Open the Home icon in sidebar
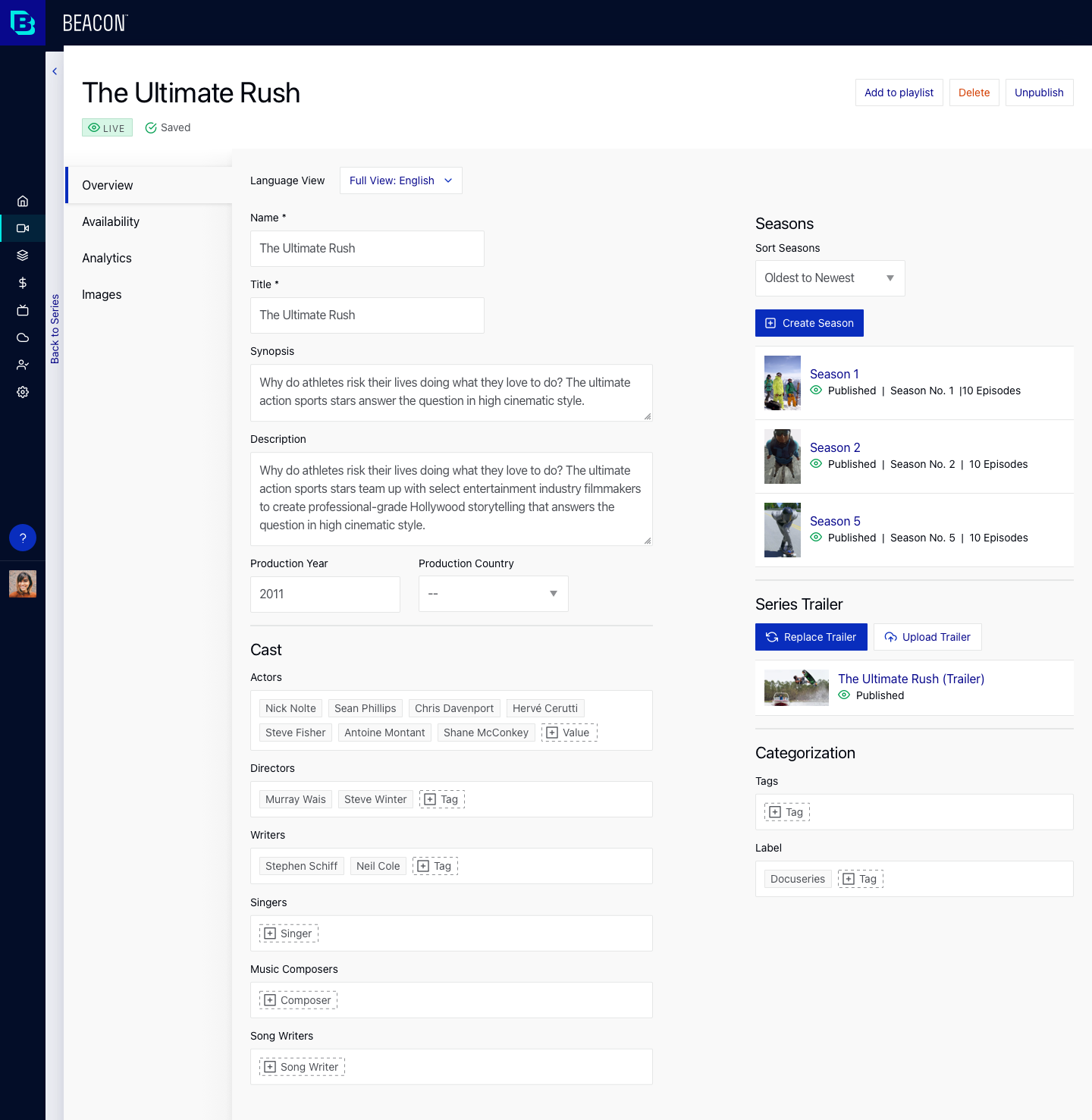1092x1120 pixels. point(23,201)
